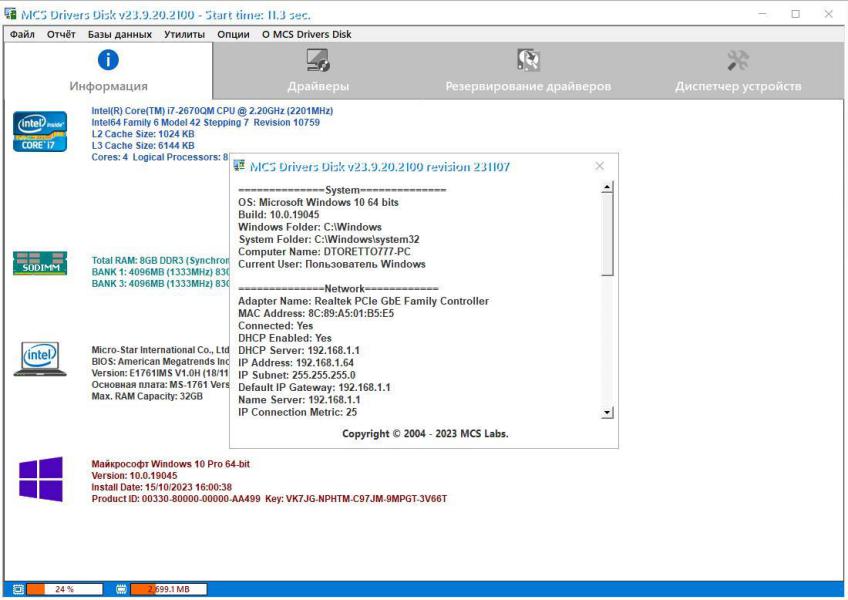Click the Майкрософт Windows 10 Pro 64-bit line

[x=170, y=464]
